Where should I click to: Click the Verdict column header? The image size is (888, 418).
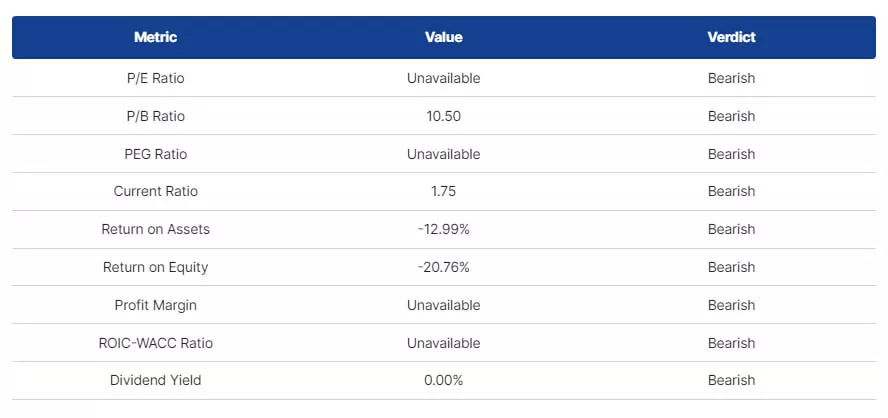(731, 37)
